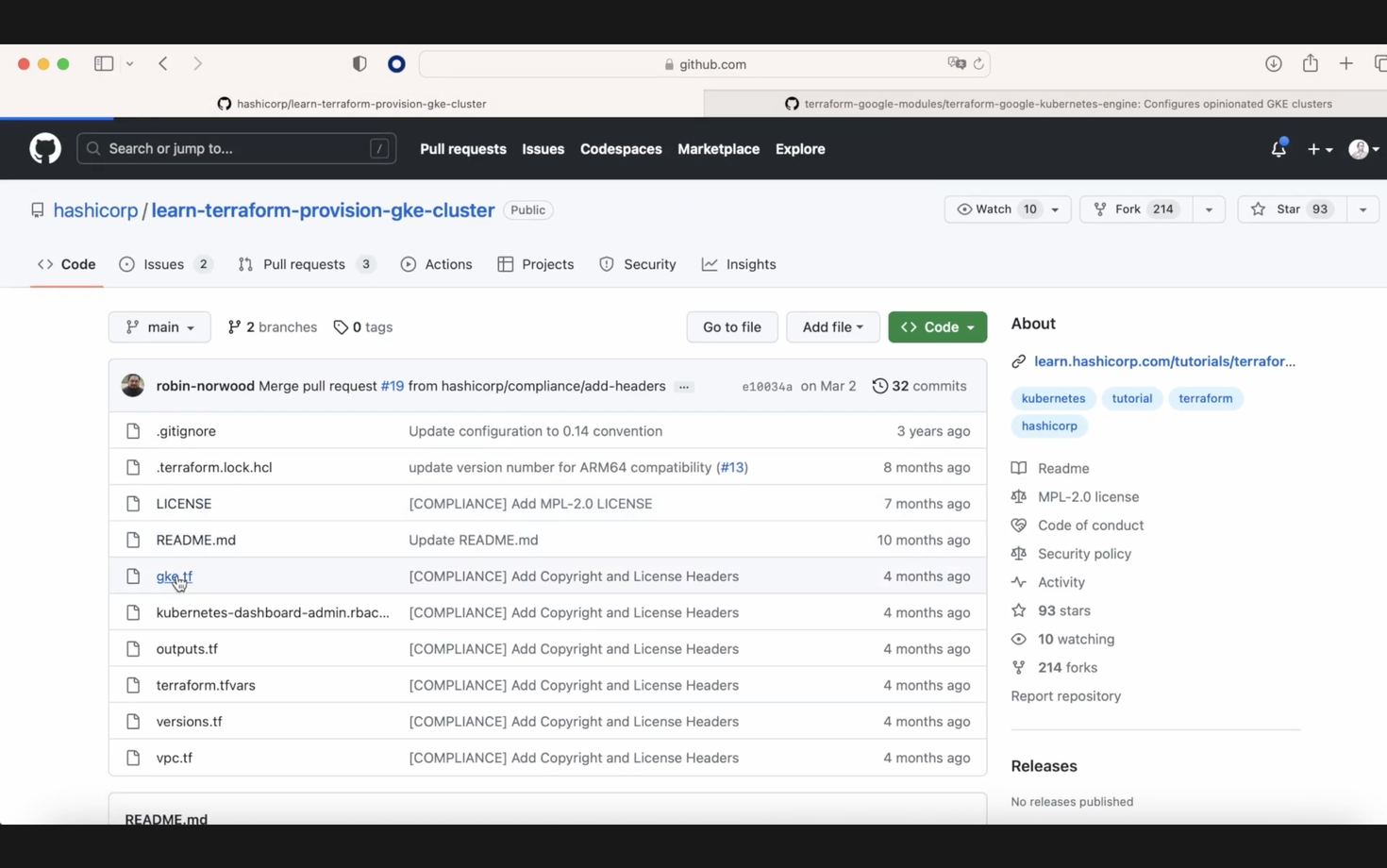Open the gke.tf file

point(175,576)
